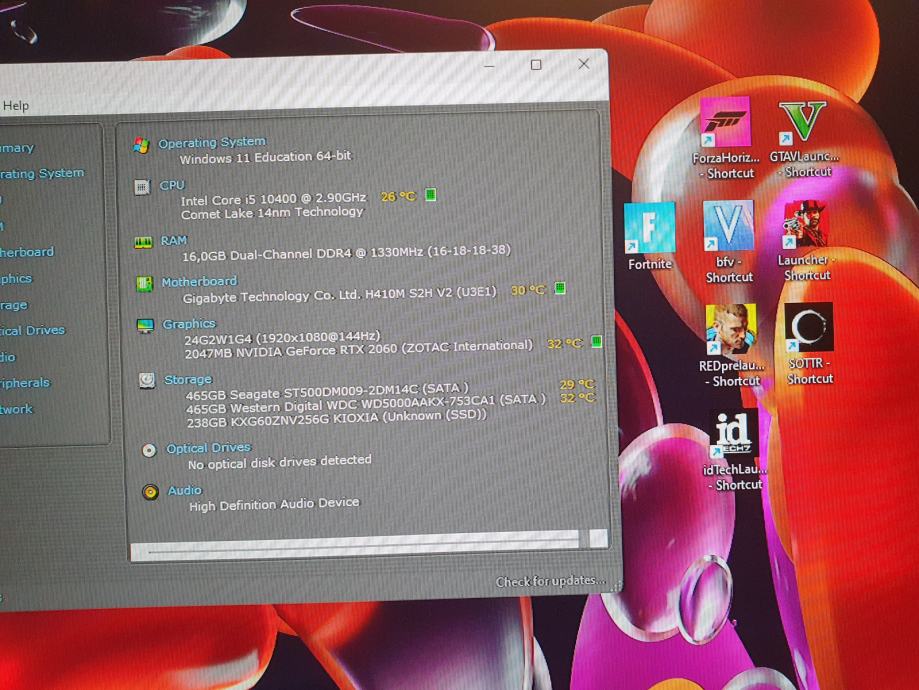
Task: Open the Storage heading link
Action: coord(188,379)
